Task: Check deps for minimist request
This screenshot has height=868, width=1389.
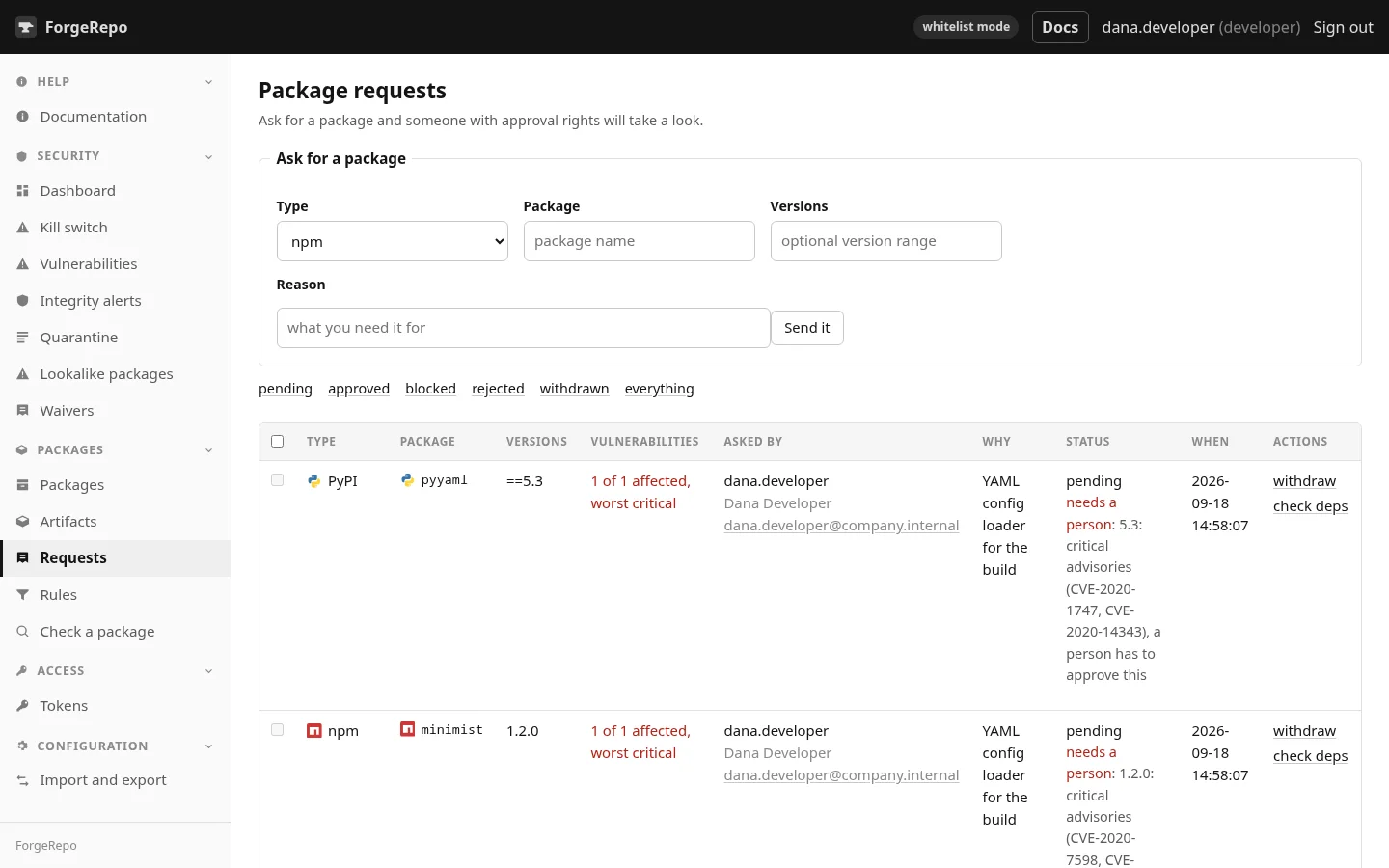Action: 1310,756
